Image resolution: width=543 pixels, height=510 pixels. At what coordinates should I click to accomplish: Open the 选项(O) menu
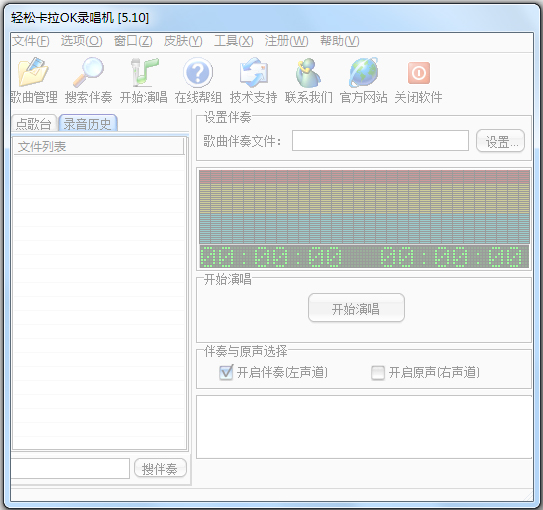[81, 41]
